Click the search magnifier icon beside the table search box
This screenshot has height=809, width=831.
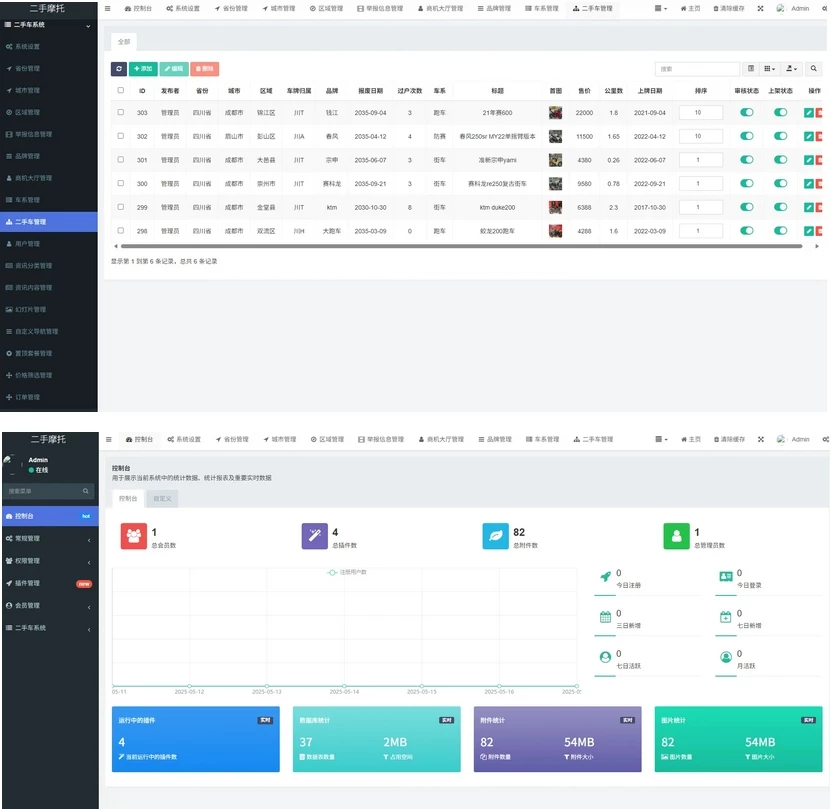[x=814, y=69]
